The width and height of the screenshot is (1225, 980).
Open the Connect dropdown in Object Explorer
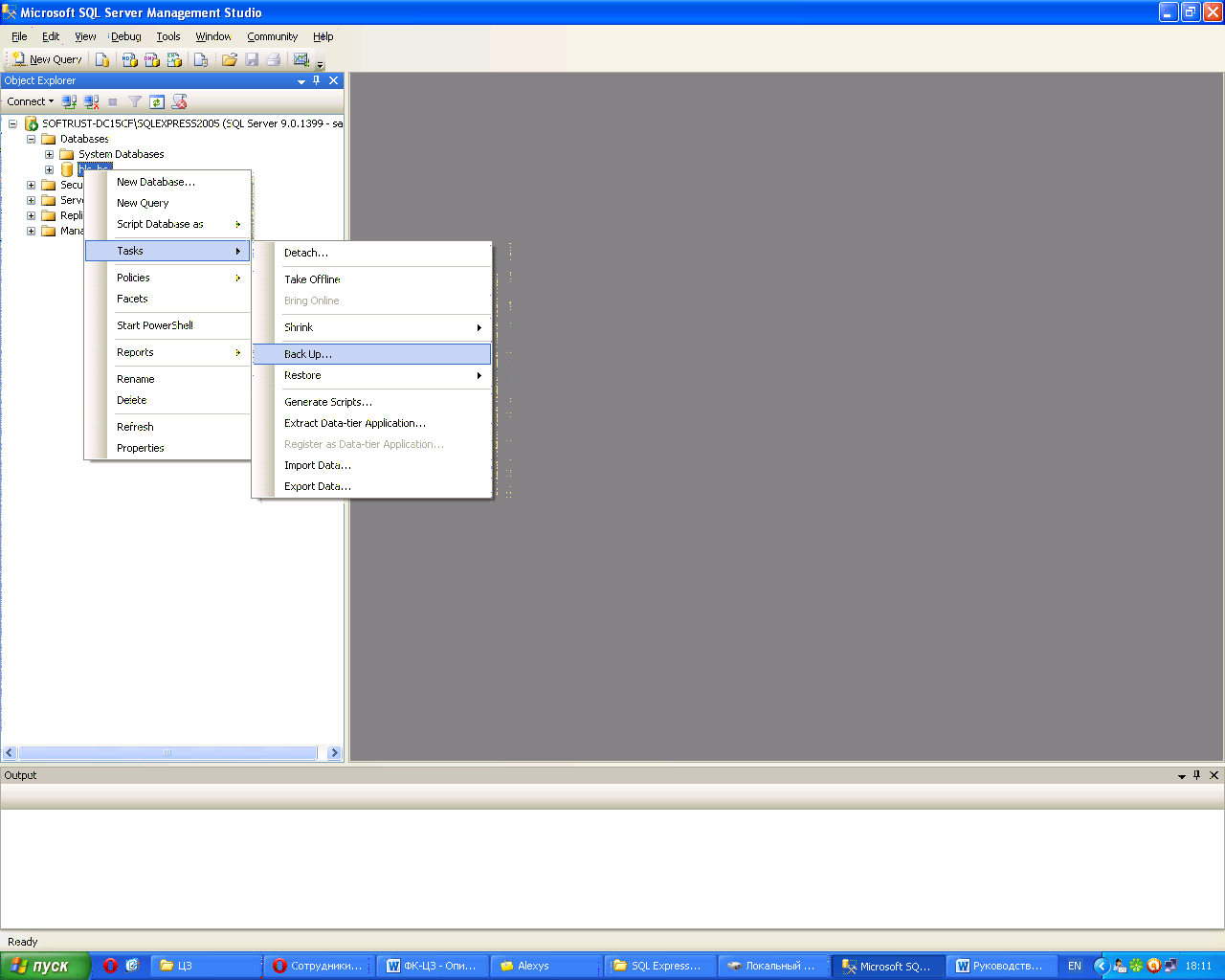tap(30, 101)
